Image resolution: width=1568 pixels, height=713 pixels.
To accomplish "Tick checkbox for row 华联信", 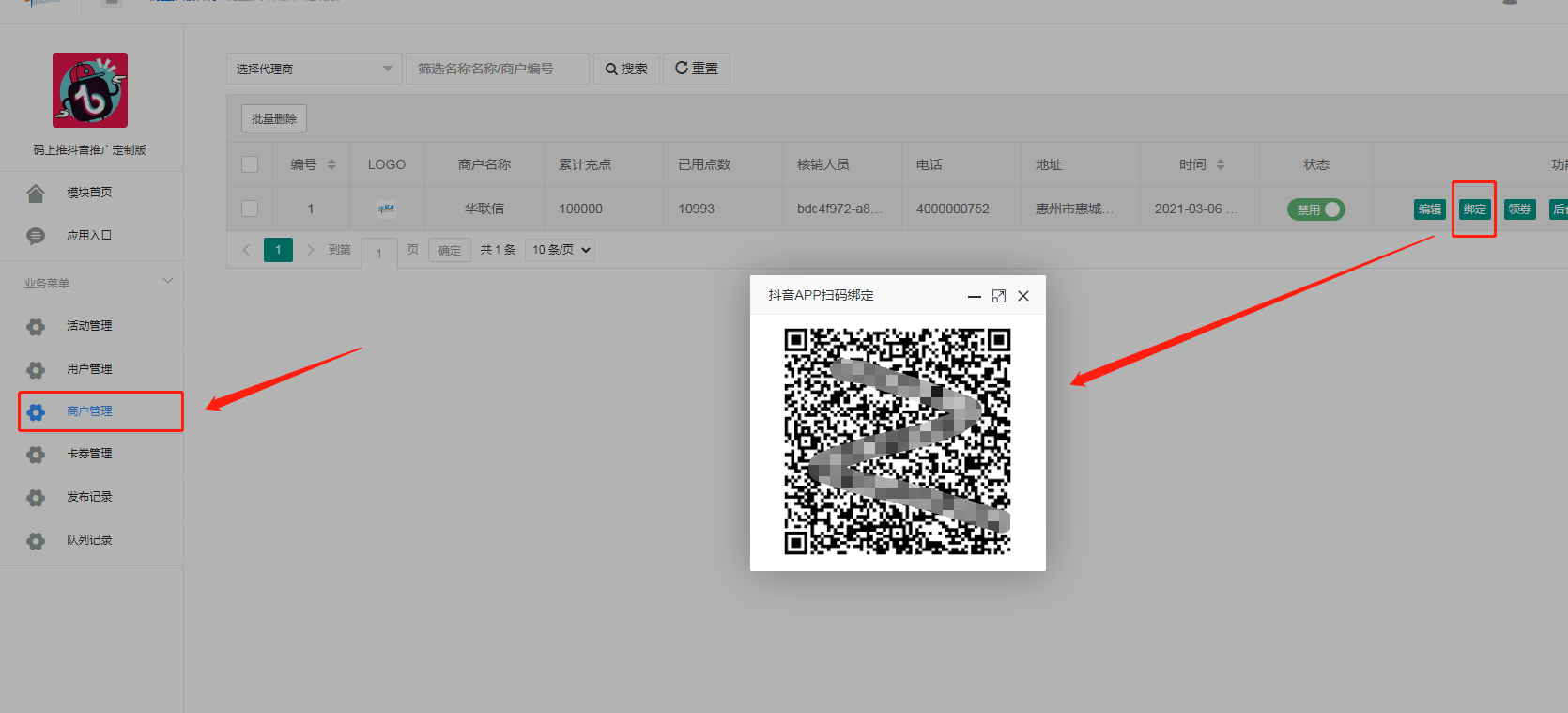I will coord(250,209).
